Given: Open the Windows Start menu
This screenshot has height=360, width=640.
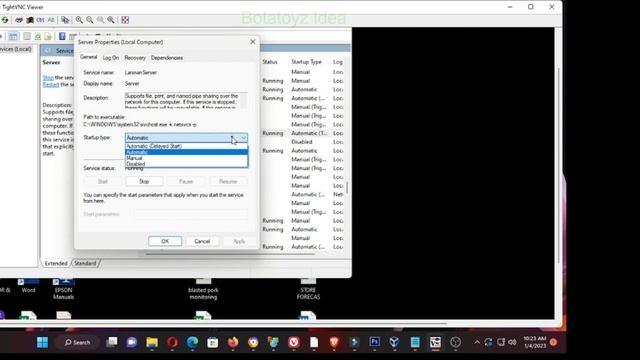Looking at the screenshot, I should (x=42, y=342).
